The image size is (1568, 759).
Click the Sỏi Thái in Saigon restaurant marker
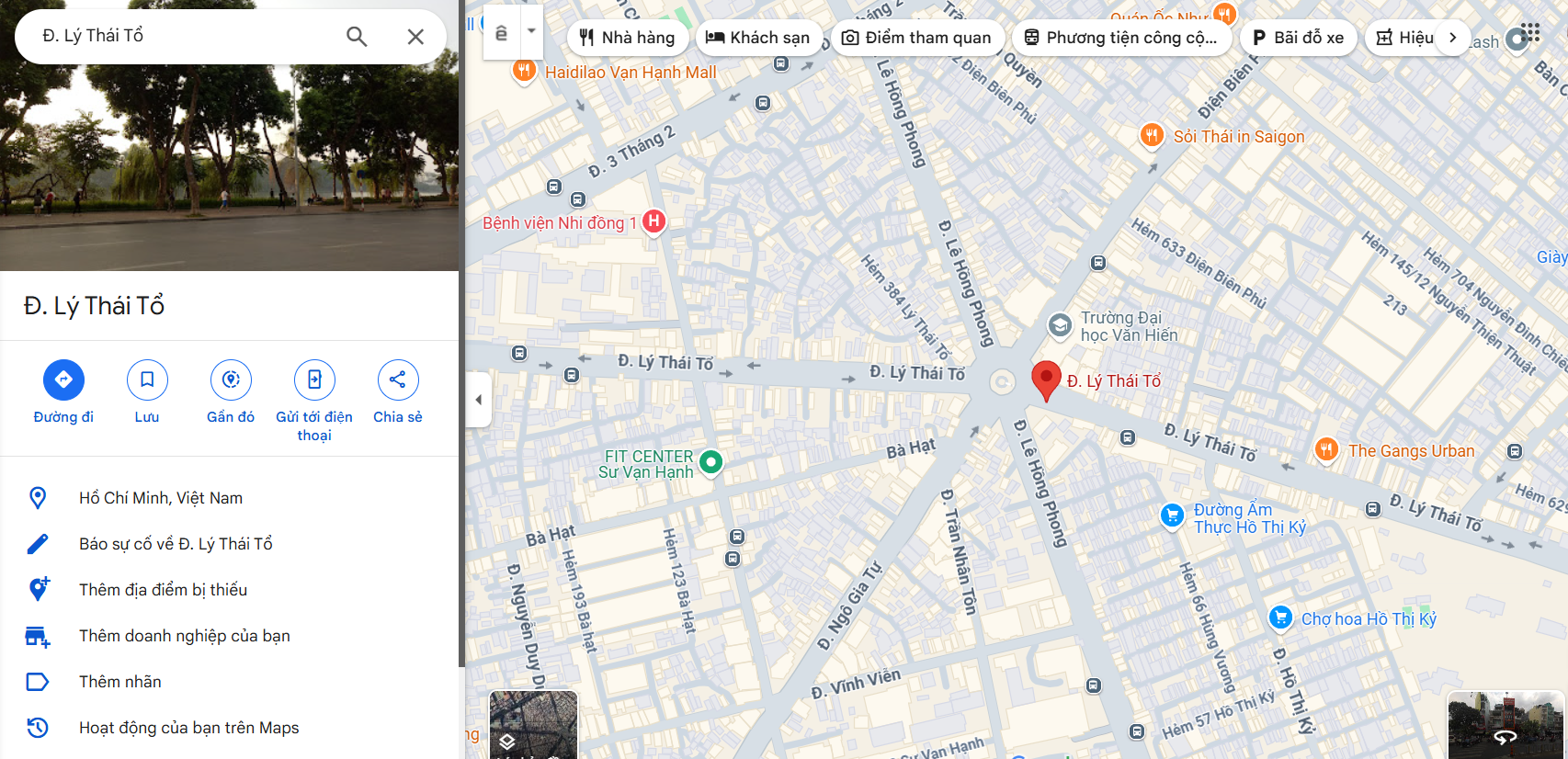click(1152, 135)
